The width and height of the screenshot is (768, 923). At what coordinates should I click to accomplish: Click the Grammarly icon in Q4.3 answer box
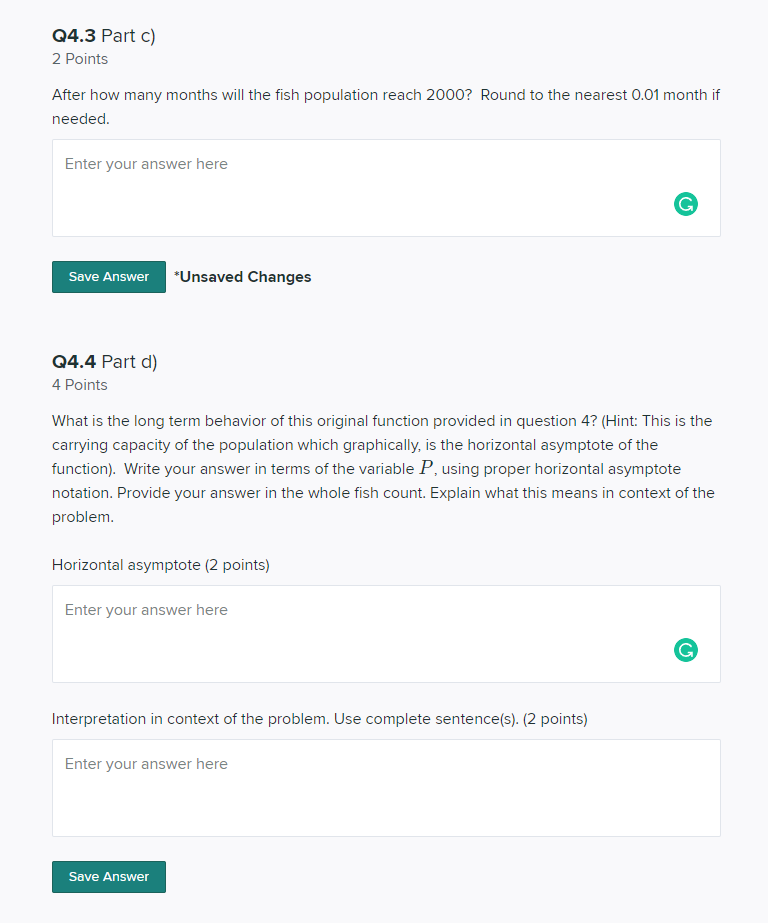point(686,204)
